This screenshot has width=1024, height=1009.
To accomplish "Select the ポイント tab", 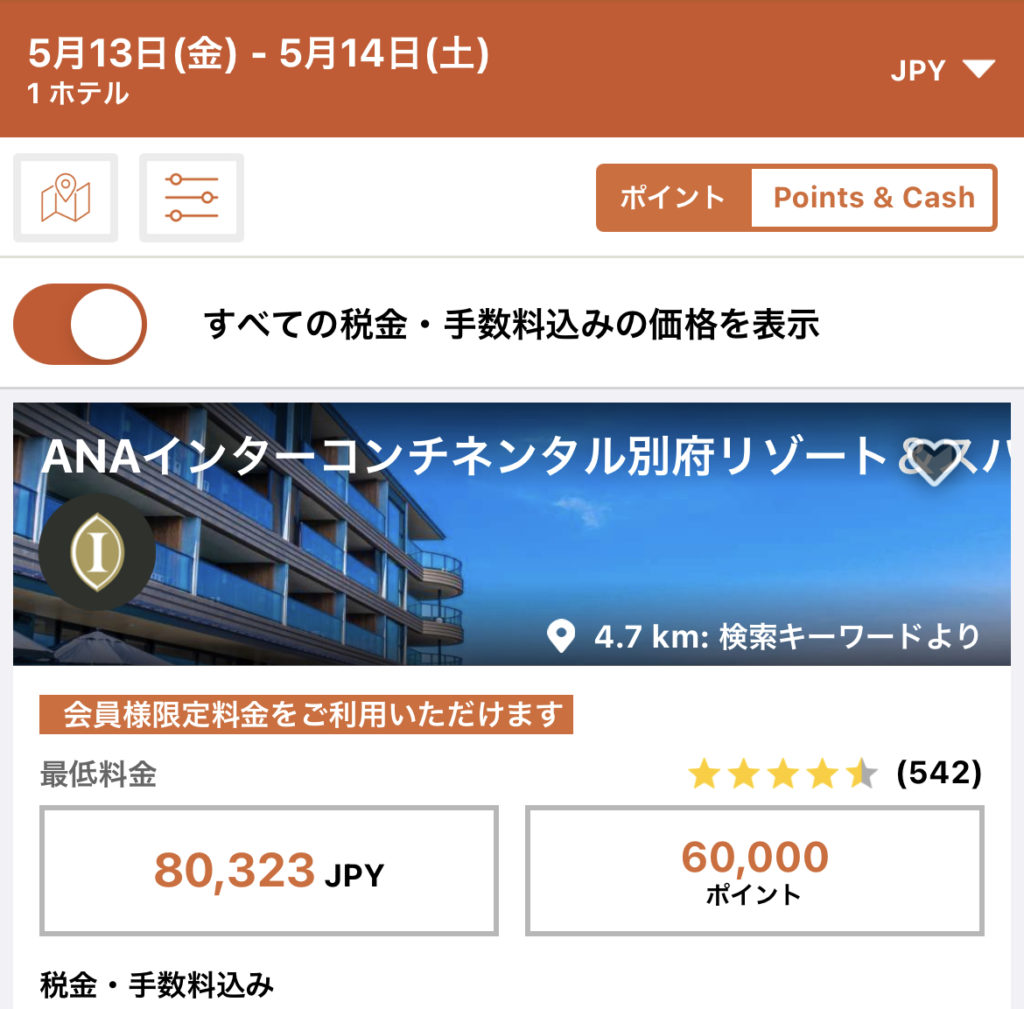I will (672, 198).
